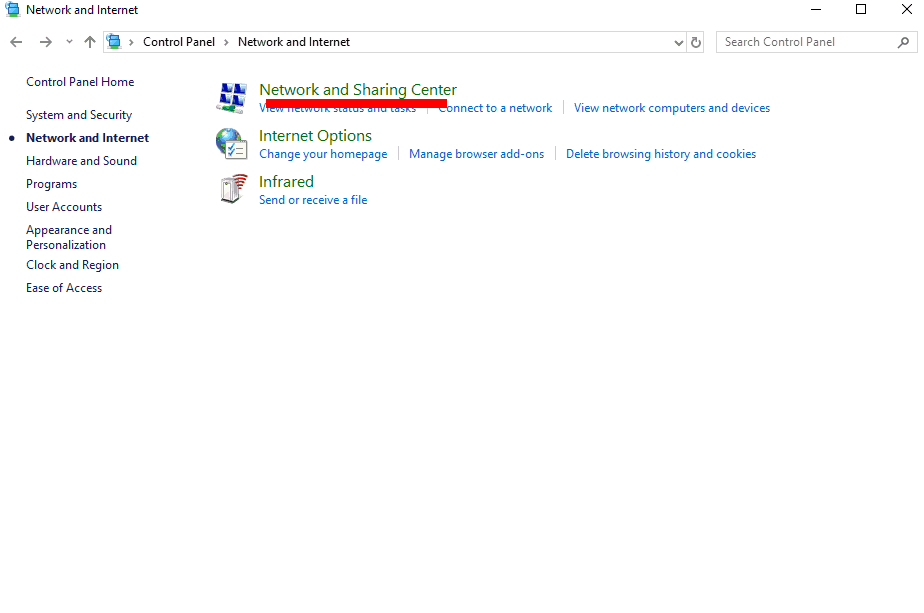Expand the address bar history dropdown

coord(679,42)
